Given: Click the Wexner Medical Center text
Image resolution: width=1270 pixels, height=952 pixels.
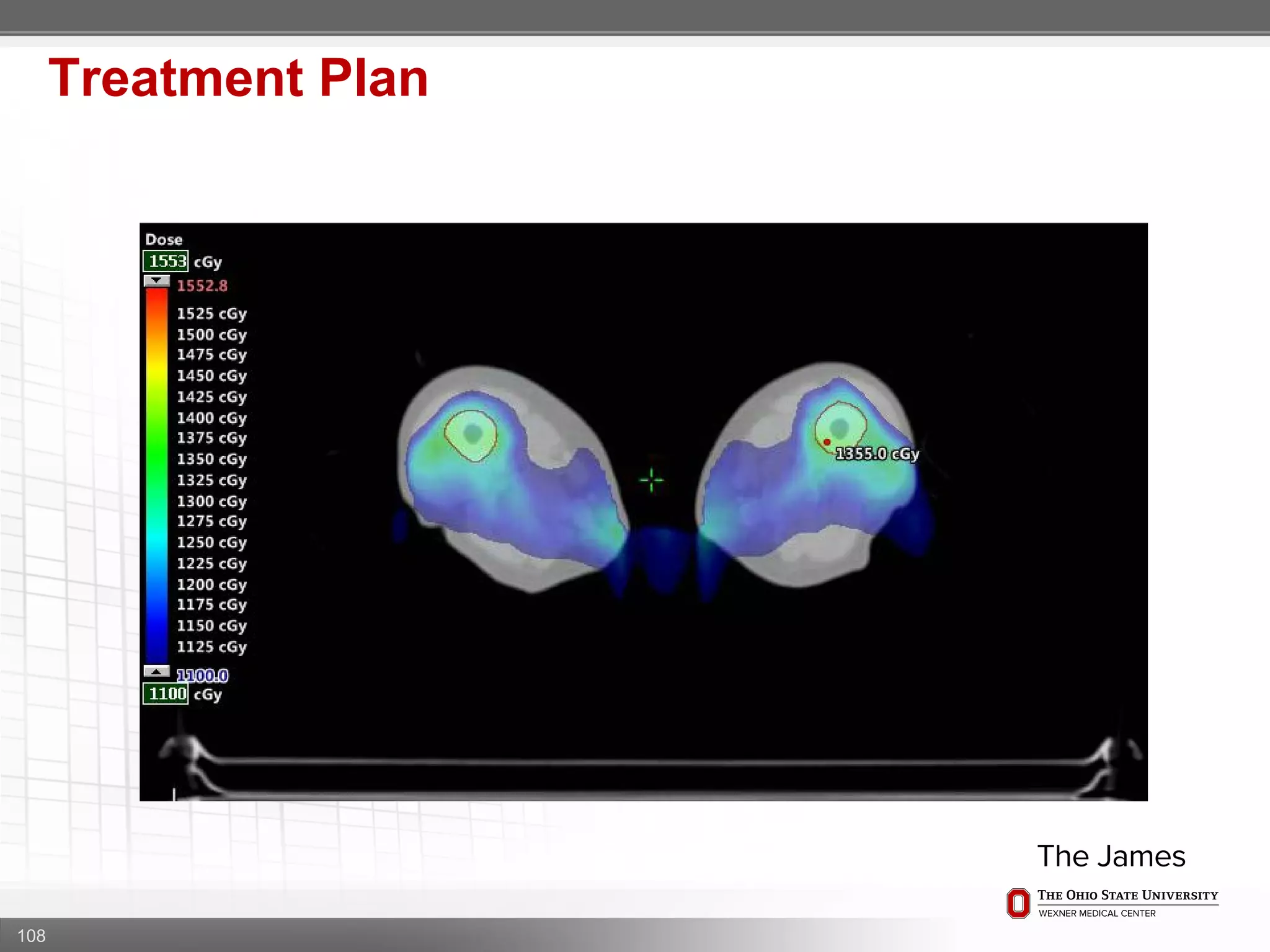Looking at the screenshot, I should [x=1097, y=913].
